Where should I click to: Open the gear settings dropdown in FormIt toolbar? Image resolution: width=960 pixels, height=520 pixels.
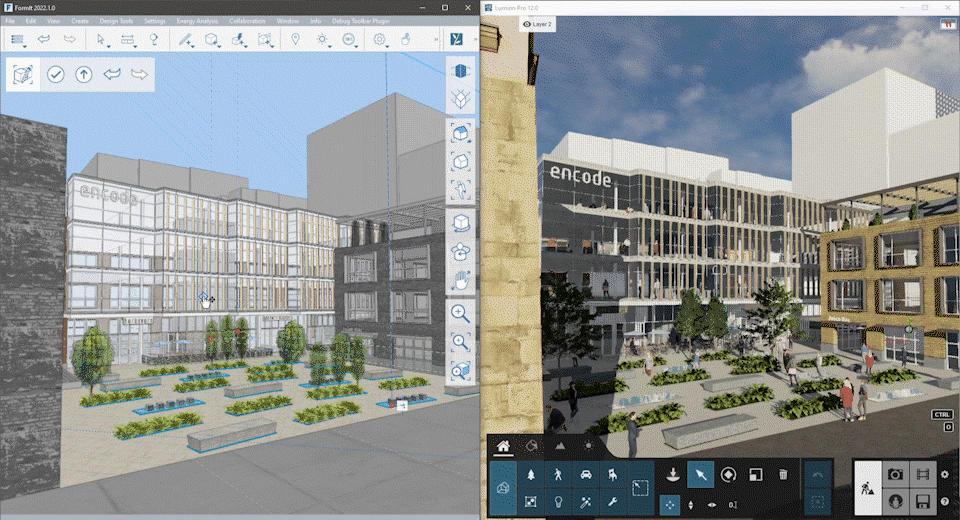pyautogui.click(x=380, y=40)
